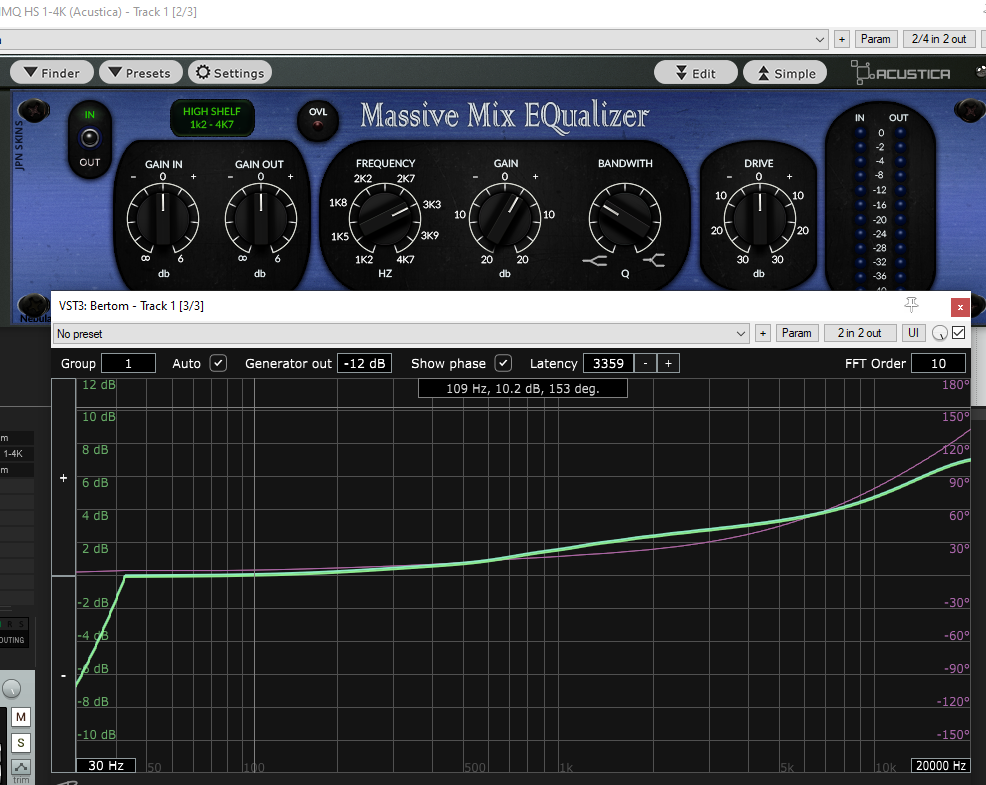
Task: Select the 1-4K entry in FX list
Action: pos(16,454)
